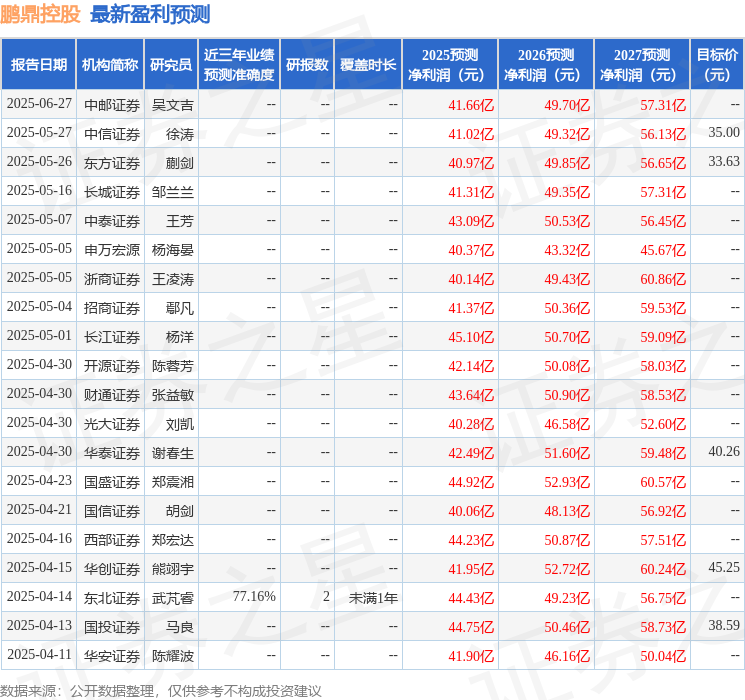This screenshot has height=700, width=745.
Task: Click the 2026预测净利润 header
Action: [x=546, y=65]
